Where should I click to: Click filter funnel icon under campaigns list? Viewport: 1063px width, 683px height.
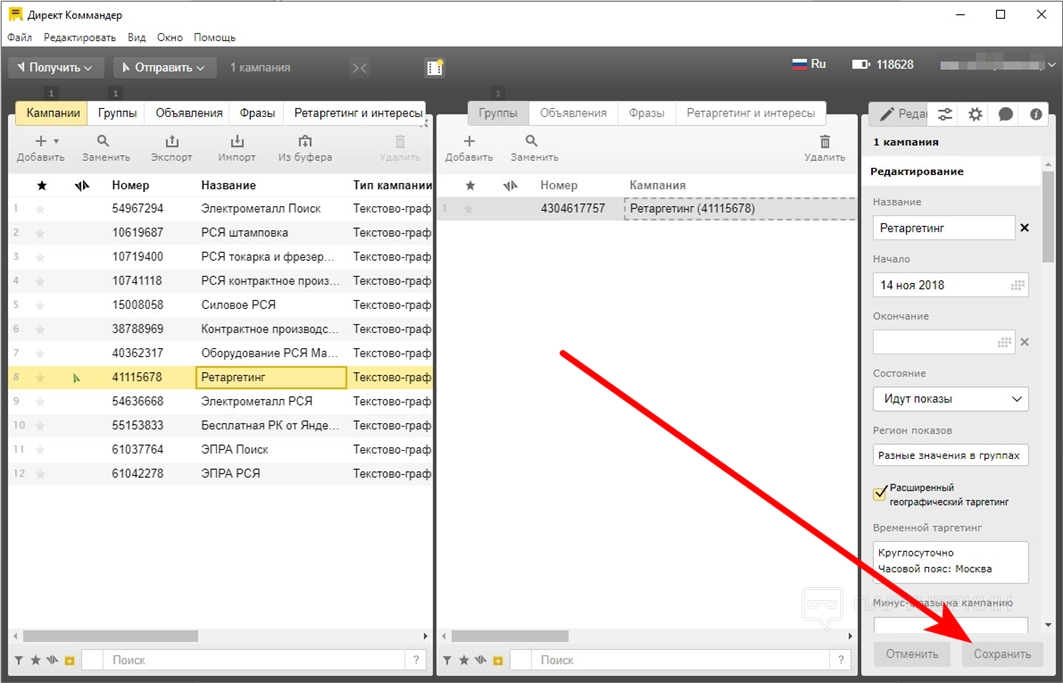coord(19,660)
